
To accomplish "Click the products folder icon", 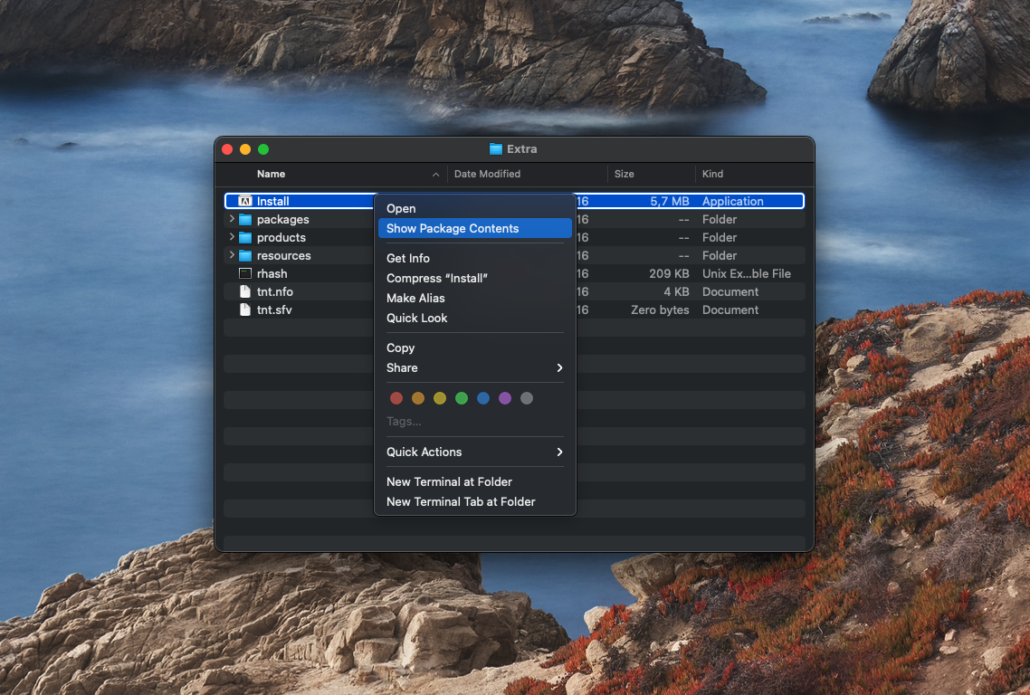I will pos(245,238).
